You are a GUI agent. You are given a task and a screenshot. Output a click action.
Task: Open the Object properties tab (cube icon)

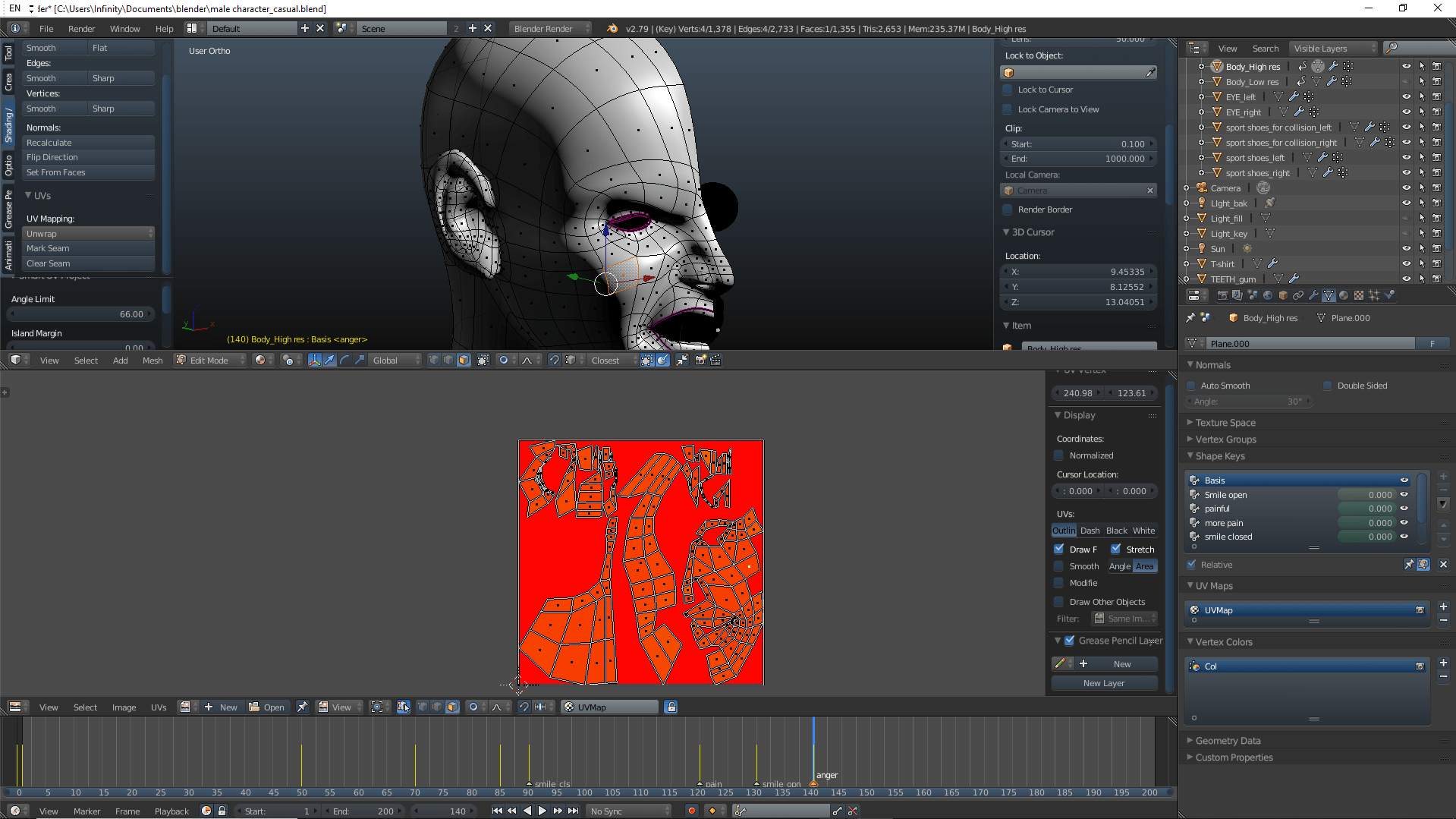click(x=1283, y=295)
